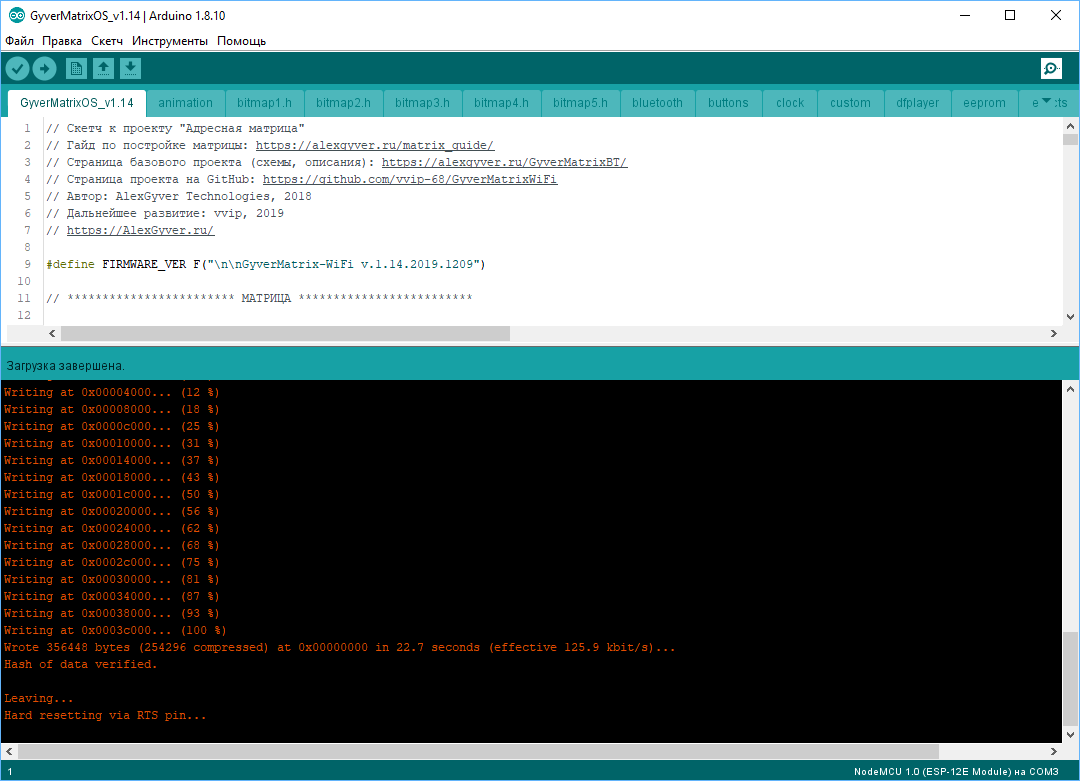Follow the alexgyver.ru/GyverMatrixBT link
Screen dimensions: 1080x781
[504, 163]
